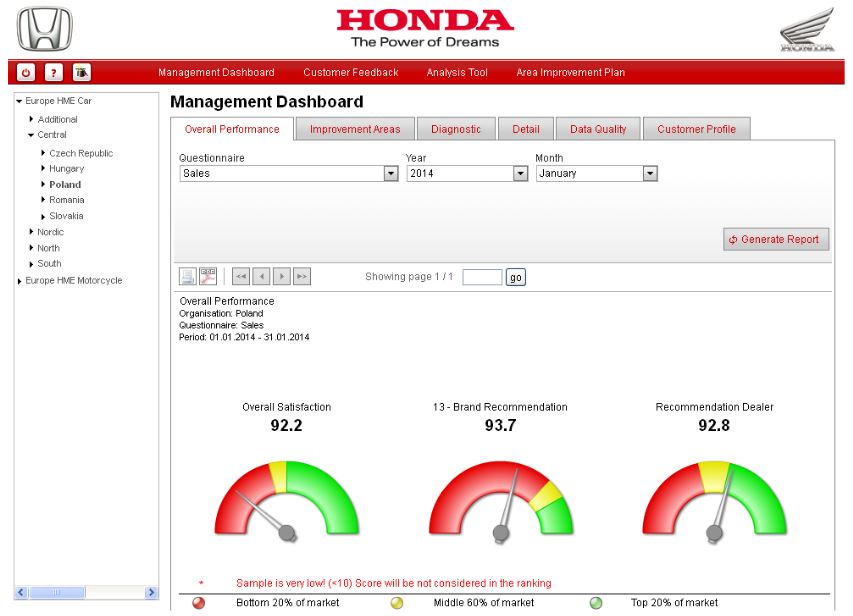Click the Honda H car logo

click(x=45, y=29)
